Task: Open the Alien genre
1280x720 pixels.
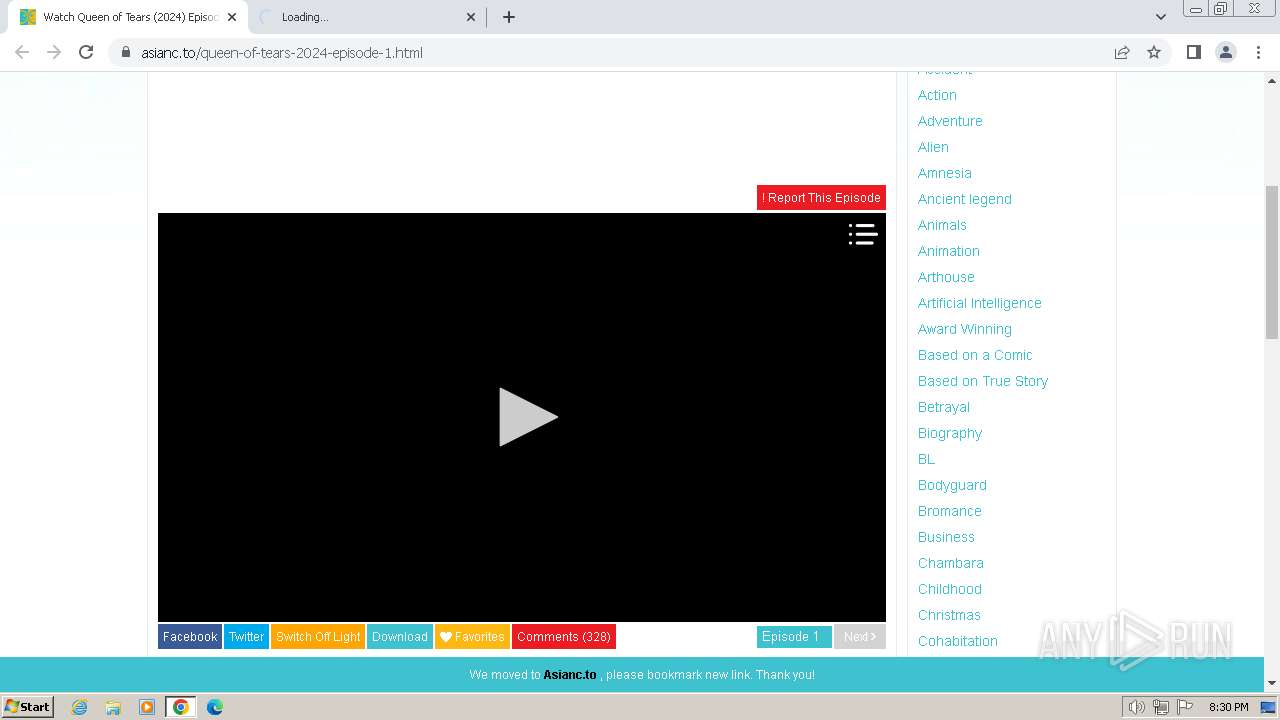Action: tap(933, 147)
